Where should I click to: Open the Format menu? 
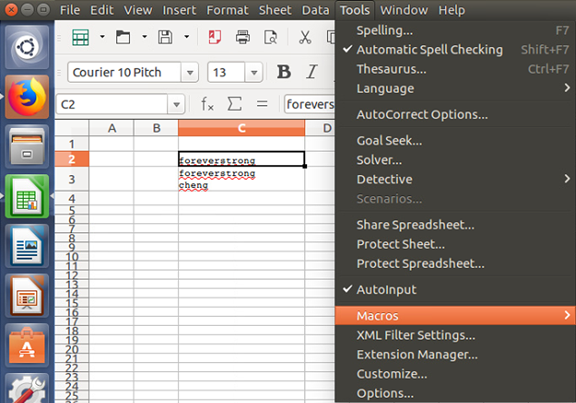227,10
